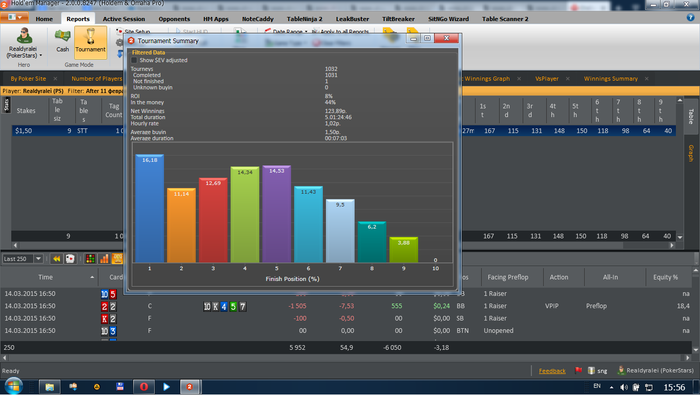The width and height of the screenshot is (700, 395).
Task: Open the NoteCaddy tab
Action: click(x=258, y=19)
